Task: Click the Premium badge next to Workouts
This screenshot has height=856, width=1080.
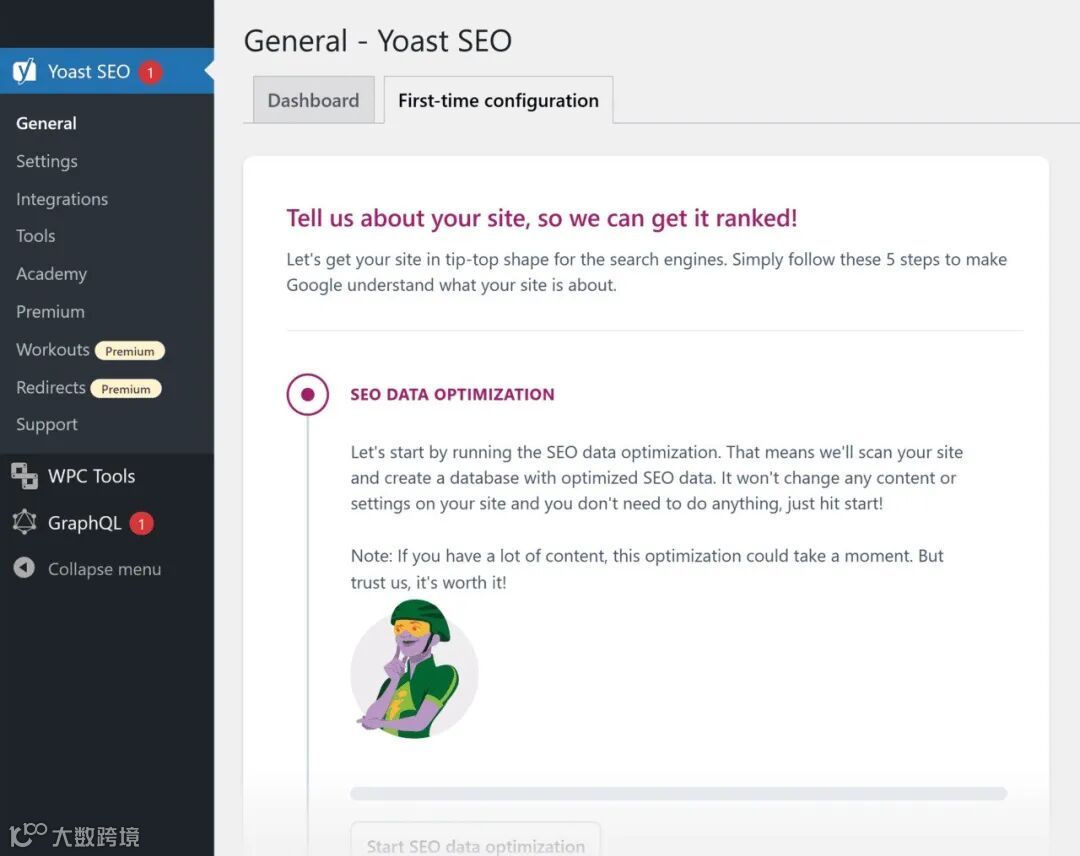Action: [129, 351]
